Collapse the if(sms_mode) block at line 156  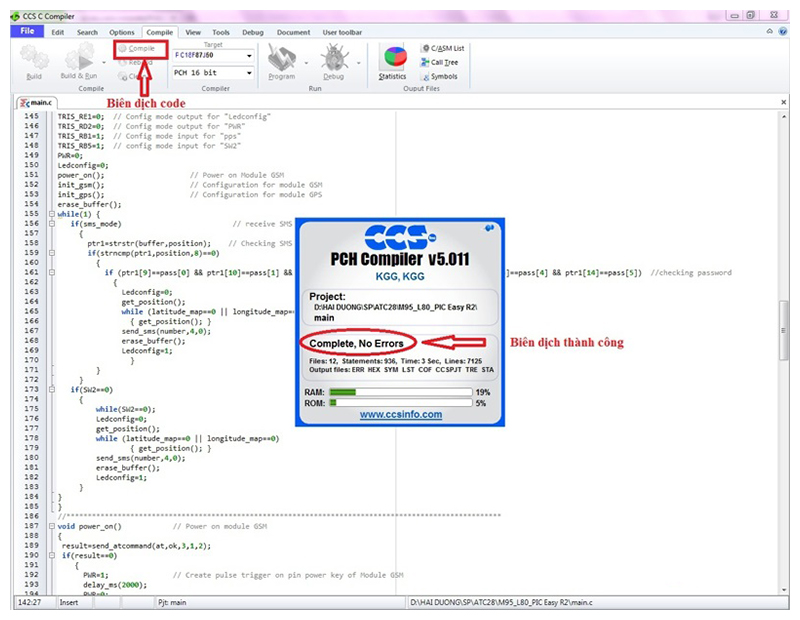point(52,224)
